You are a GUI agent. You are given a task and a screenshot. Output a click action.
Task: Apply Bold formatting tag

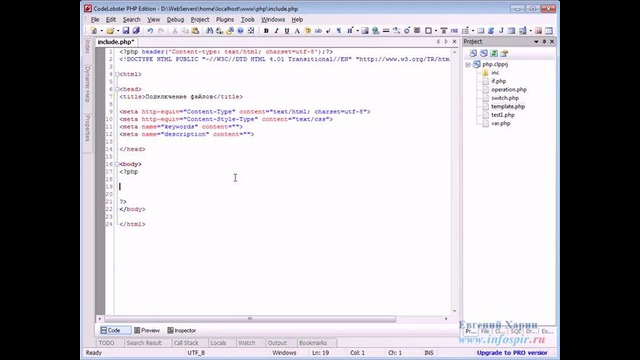click(x=266, y=31)
